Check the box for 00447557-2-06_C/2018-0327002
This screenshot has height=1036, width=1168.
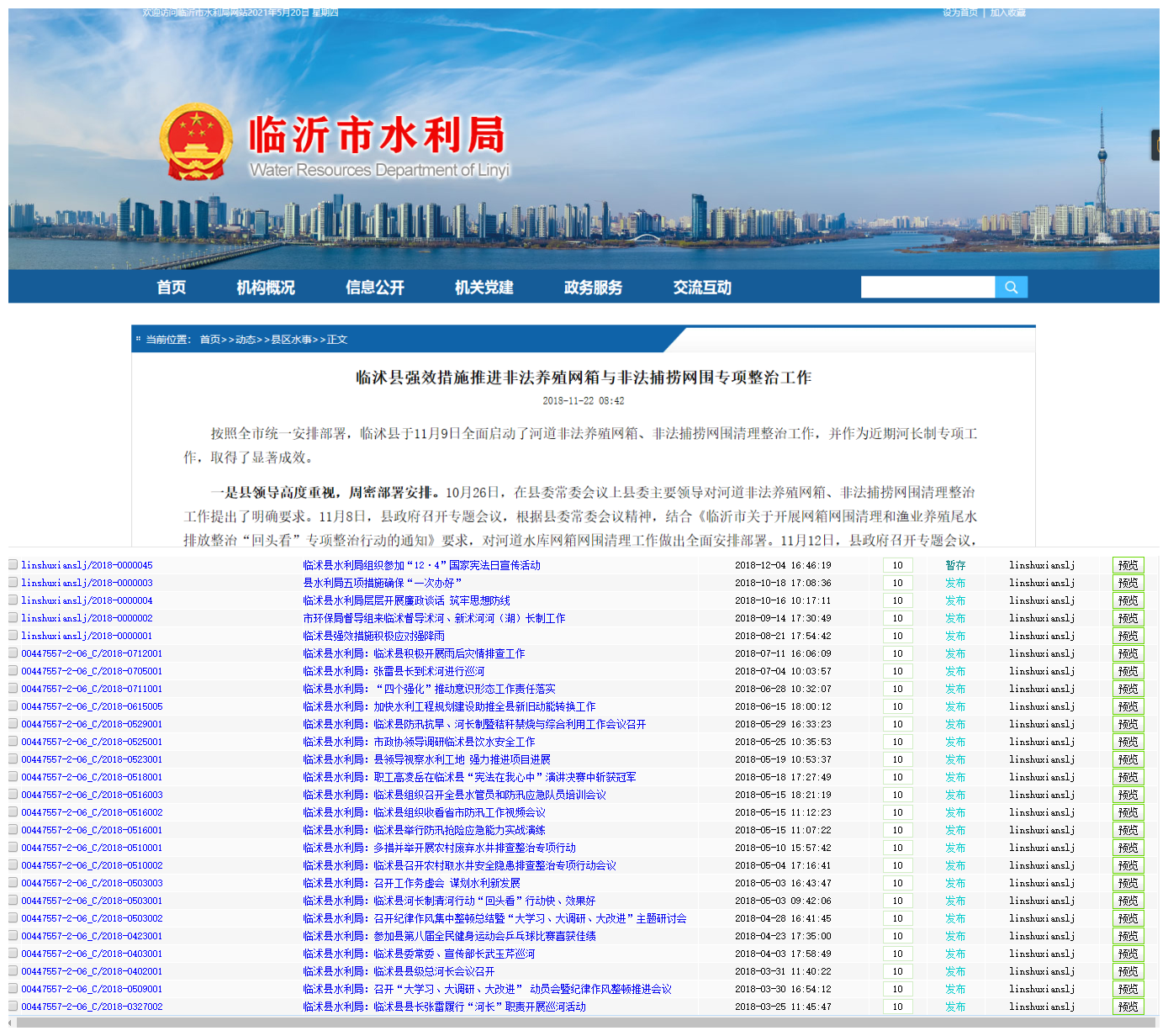(x=13, y=1007)
